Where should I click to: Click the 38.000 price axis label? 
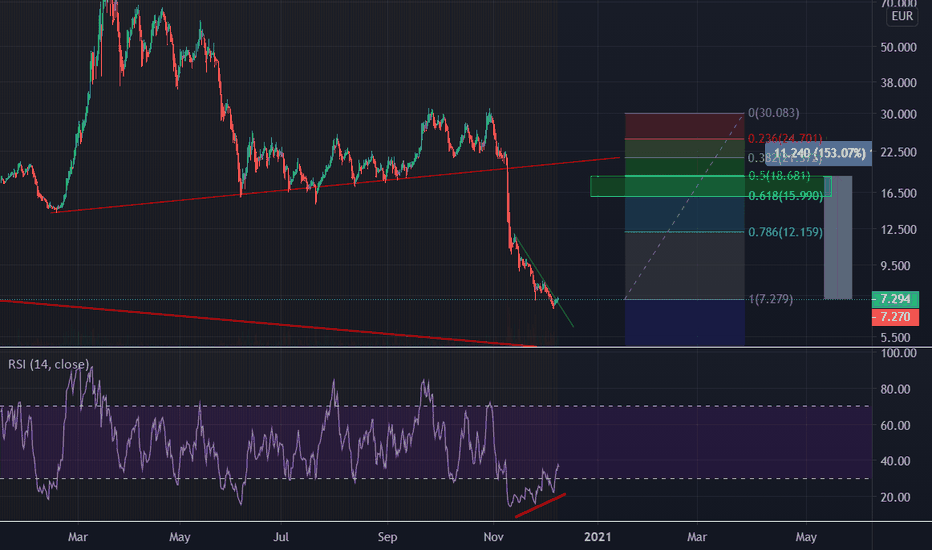[898, 83]
